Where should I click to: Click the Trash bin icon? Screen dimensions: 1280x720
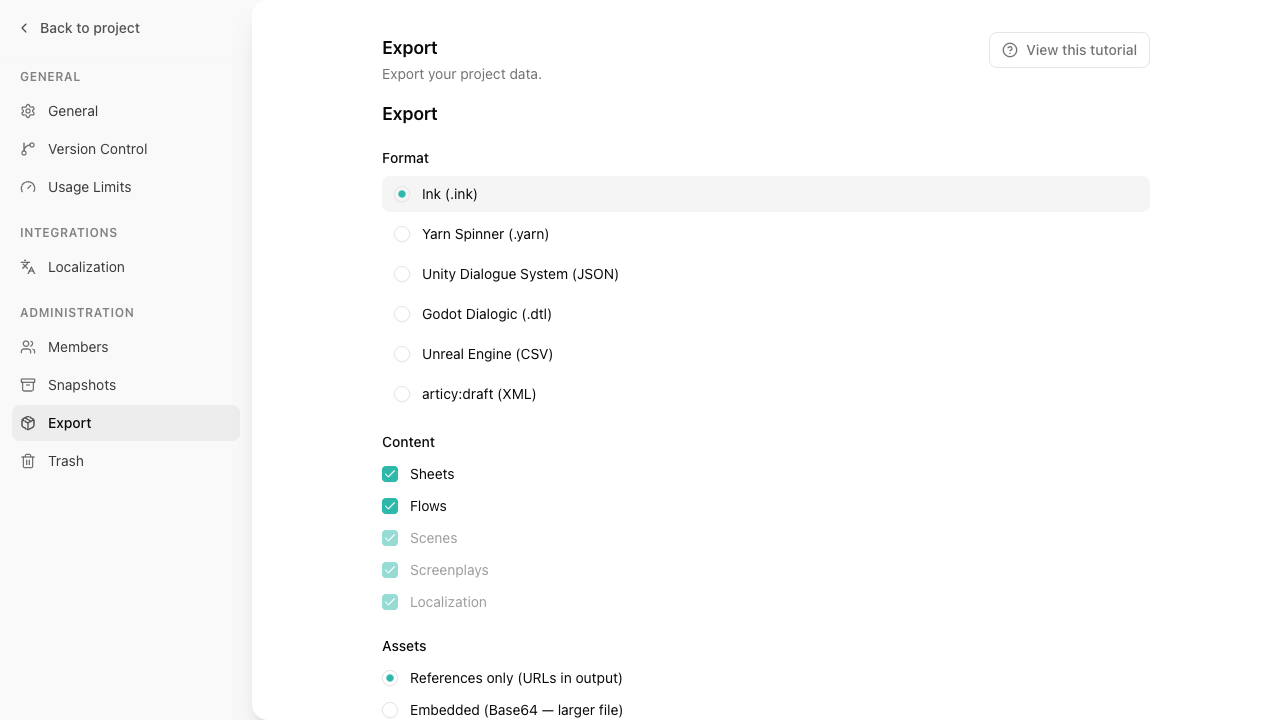28,461
